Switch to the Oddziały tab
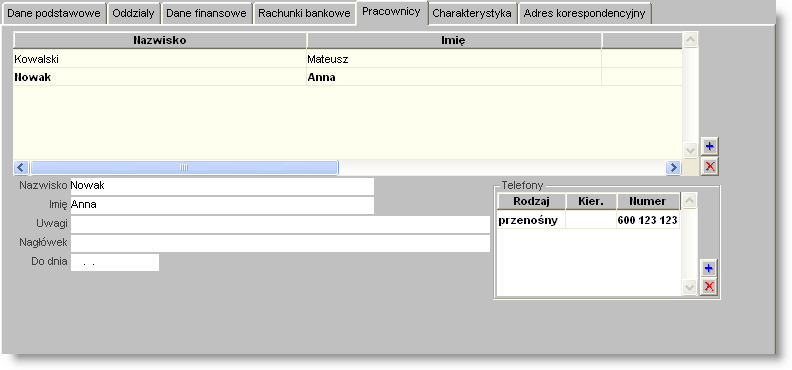Image resolution: width=792 pixels, height=370 pixels. click(x=133, y=14)
